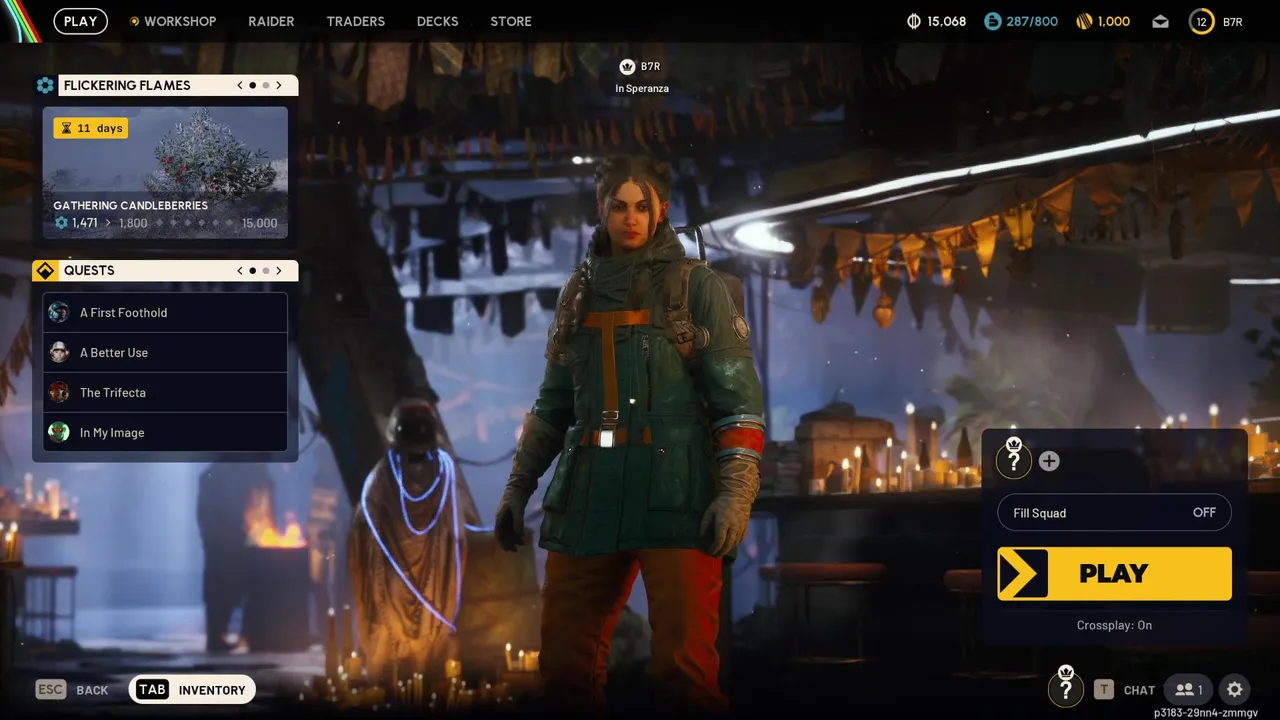The height and width of the screenshot is (720, 1280).
Task: Toggle Fill Squad setting
Action: tap(1114, 513)
